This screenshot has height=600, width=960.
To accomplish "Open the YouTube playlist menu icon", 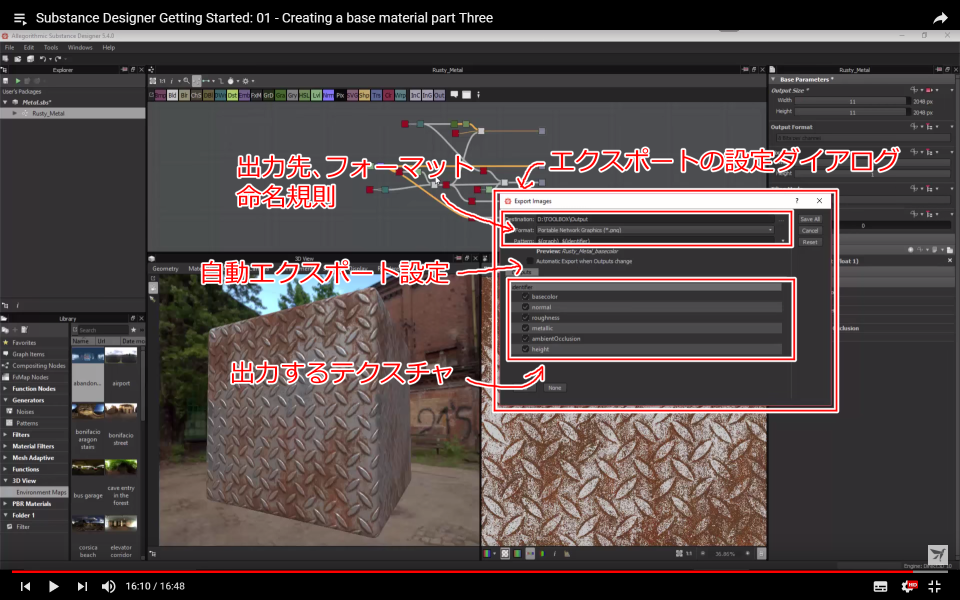I will click(20, 18).
